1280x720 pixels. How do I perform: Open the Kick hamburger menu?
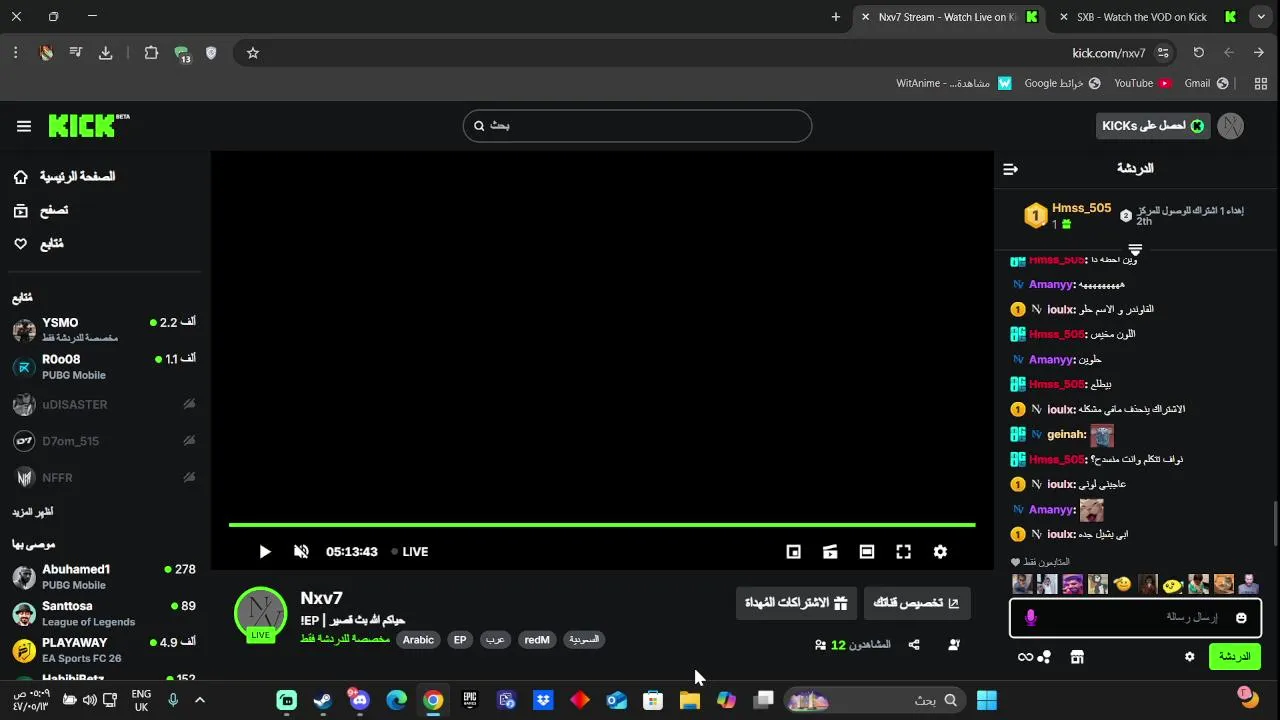pos(24,126)
